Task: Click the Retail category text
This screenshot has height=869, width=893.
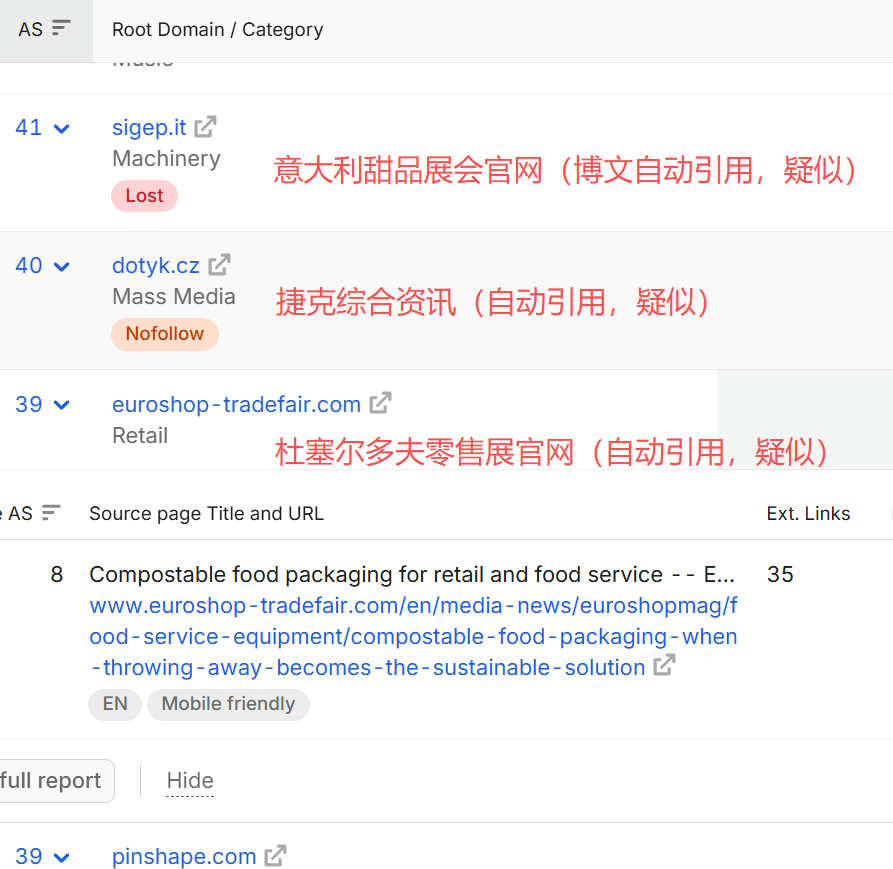Action: point(140,436)
